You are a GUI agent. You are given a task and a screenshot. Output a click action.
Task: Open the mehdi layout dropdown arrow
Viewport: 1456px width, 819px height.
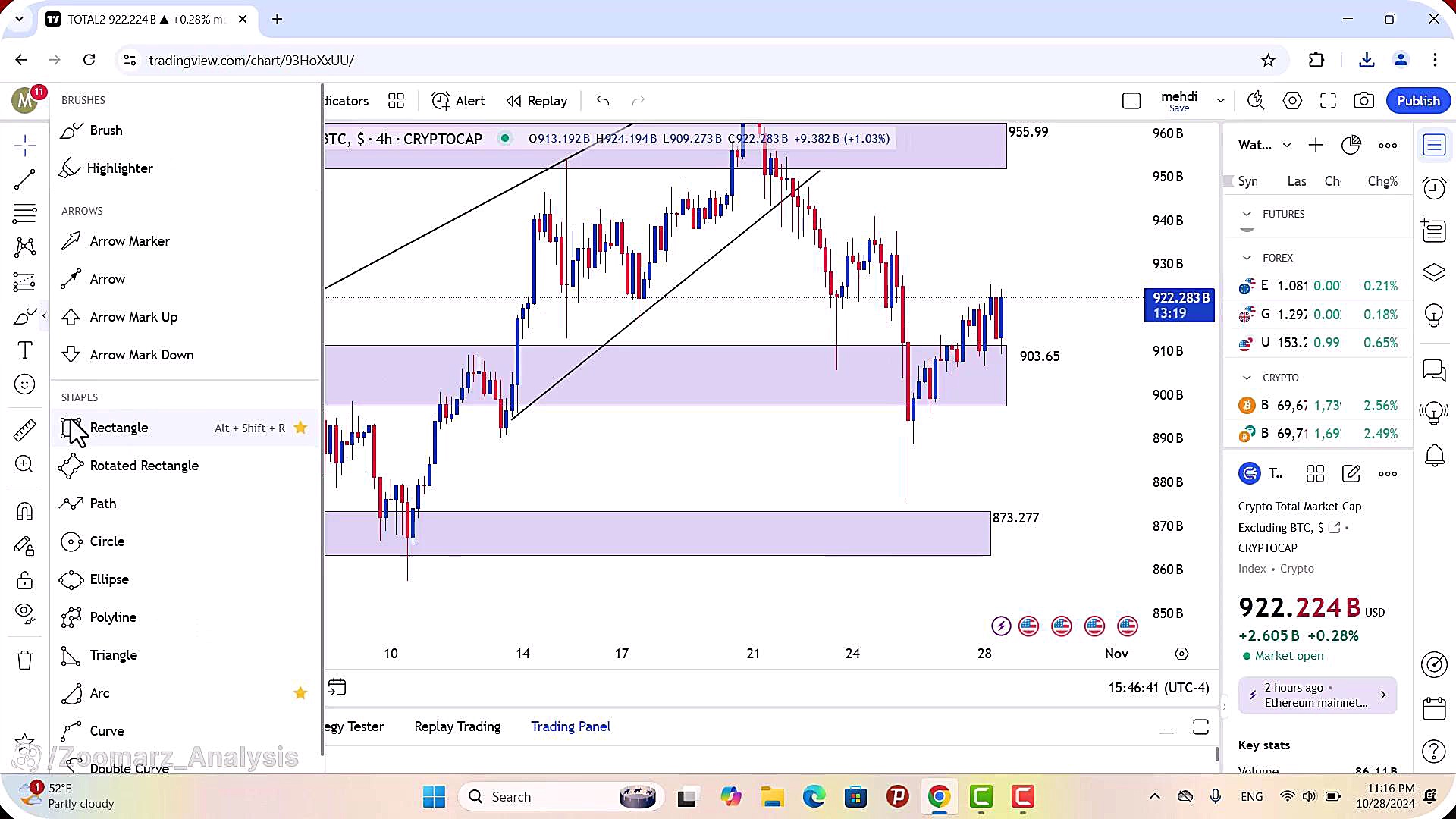click(1220, 100)
